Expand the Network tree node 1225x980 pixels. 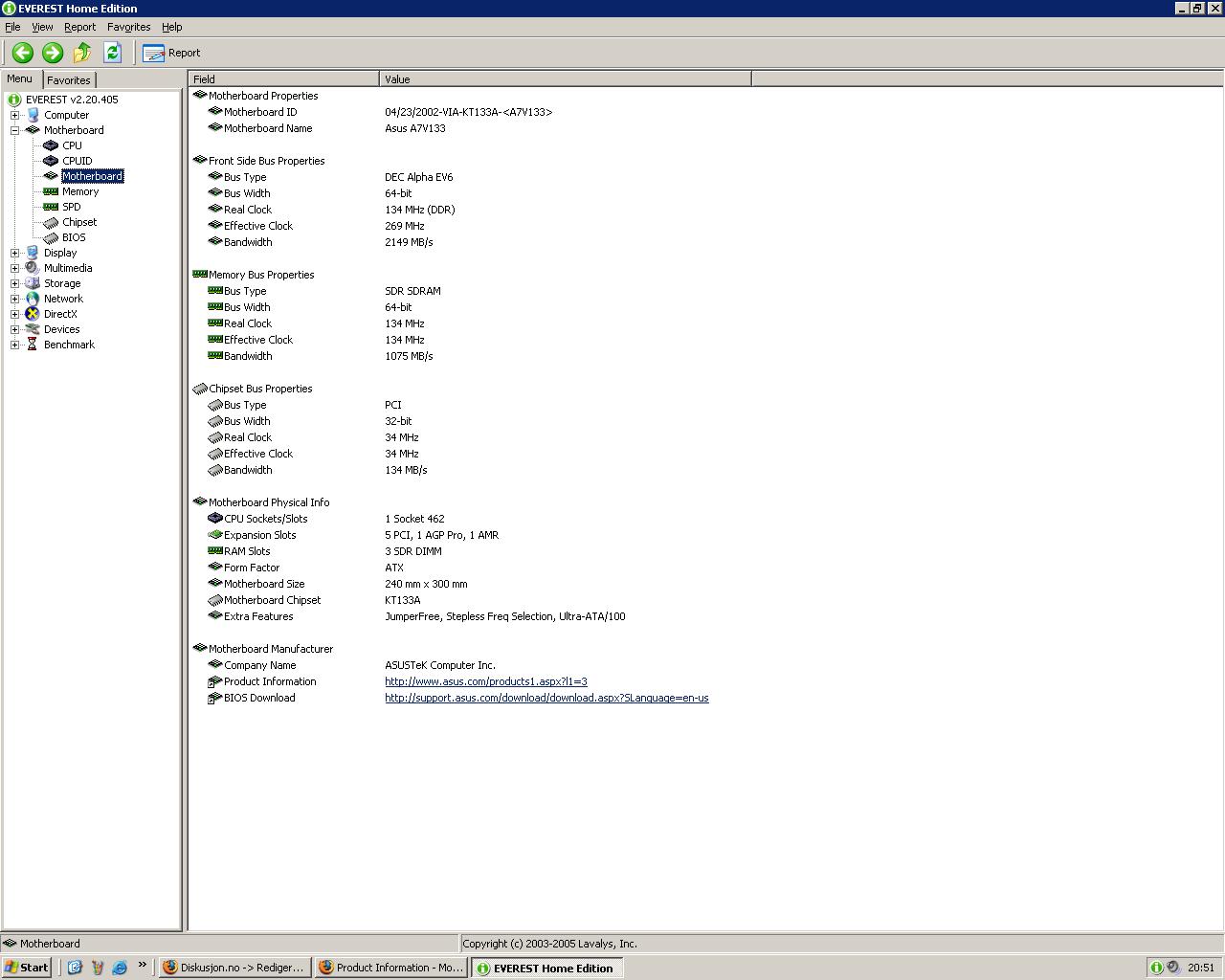click(x=14, y=299)
